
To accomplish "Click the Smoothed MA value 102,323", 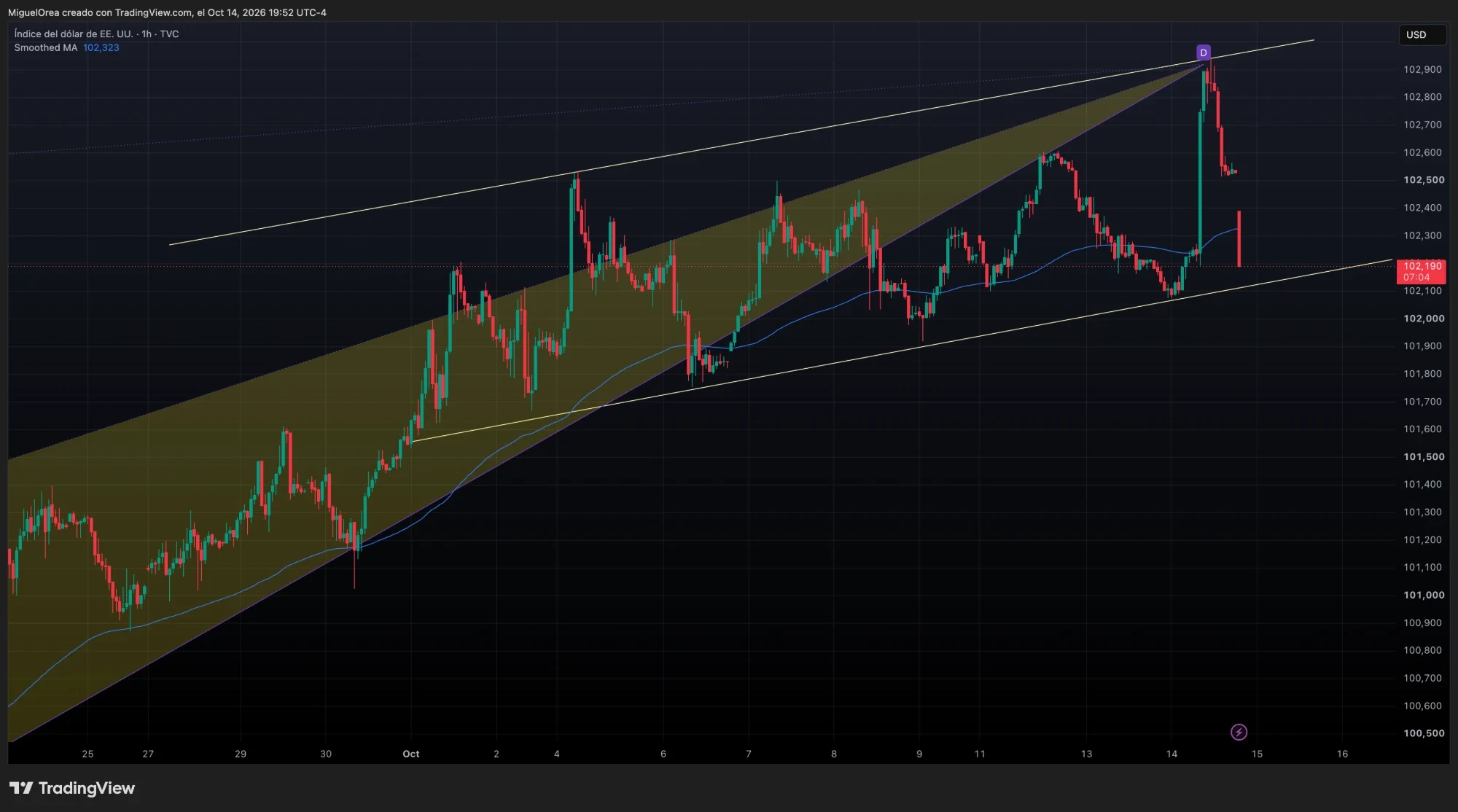I will click(101, 47).
